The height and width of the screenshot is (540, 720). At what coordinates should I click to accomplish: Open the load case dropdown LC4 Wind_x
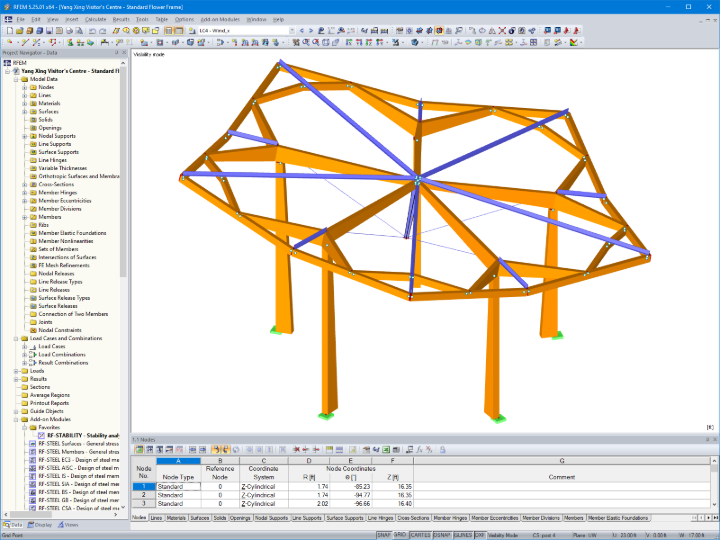pos(291,31)
